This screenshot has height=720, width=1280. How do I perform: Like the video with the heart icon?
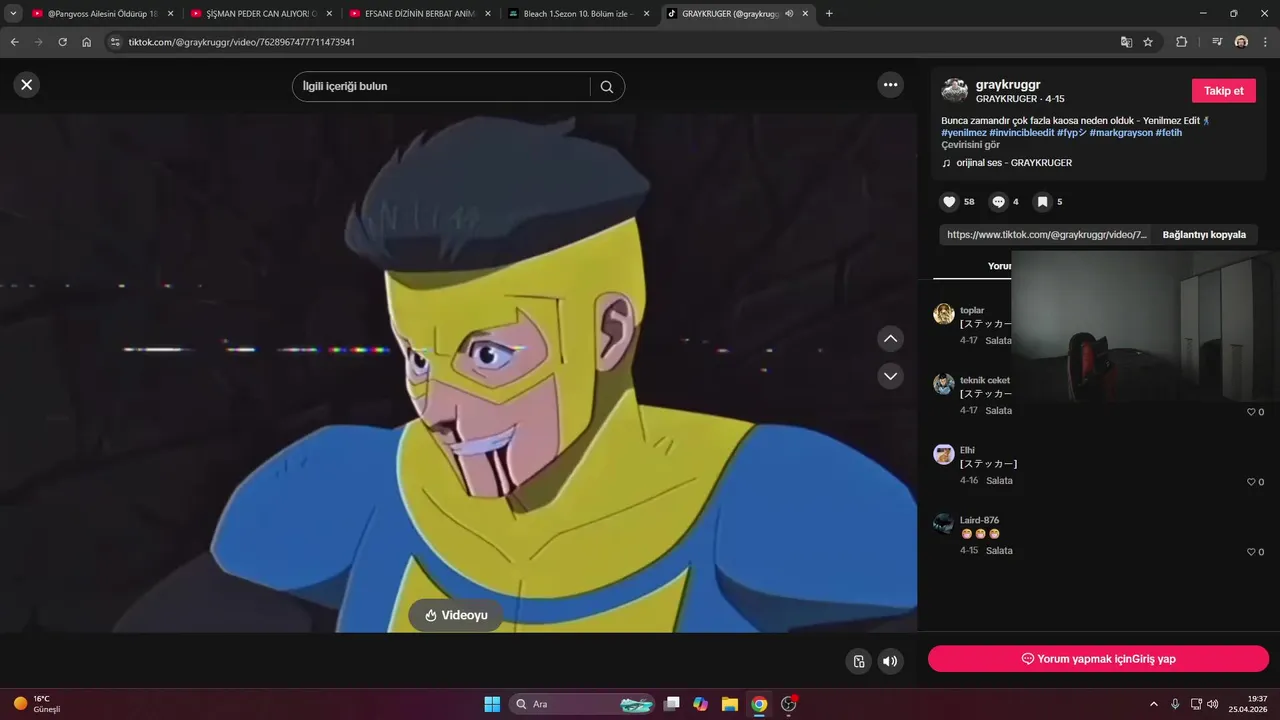pyautogui.click(x=950, y=202)
